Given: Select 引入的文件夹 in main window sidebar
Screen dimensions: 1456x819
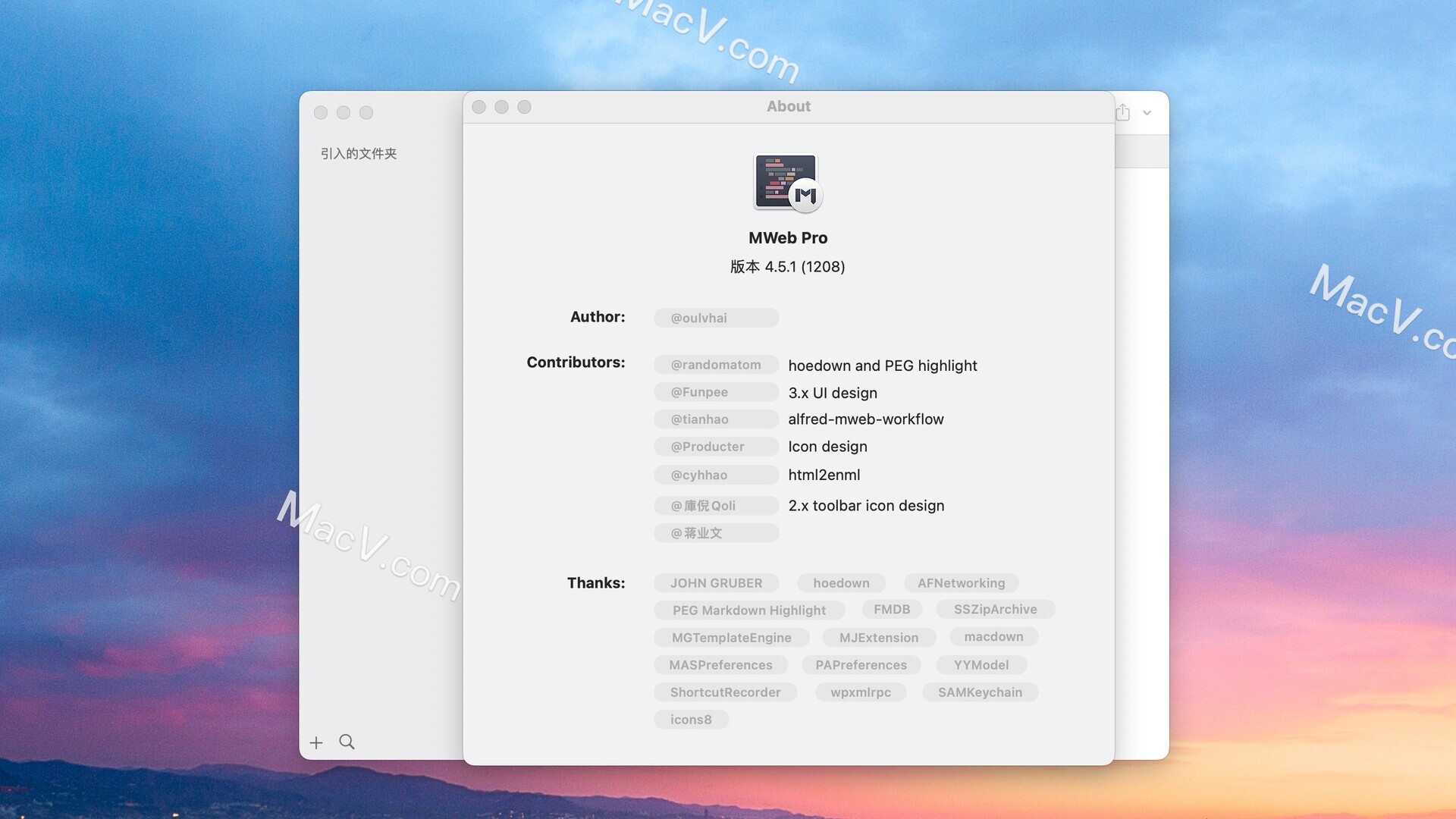Looking at the screenshot, I should (x=359, y=154).
